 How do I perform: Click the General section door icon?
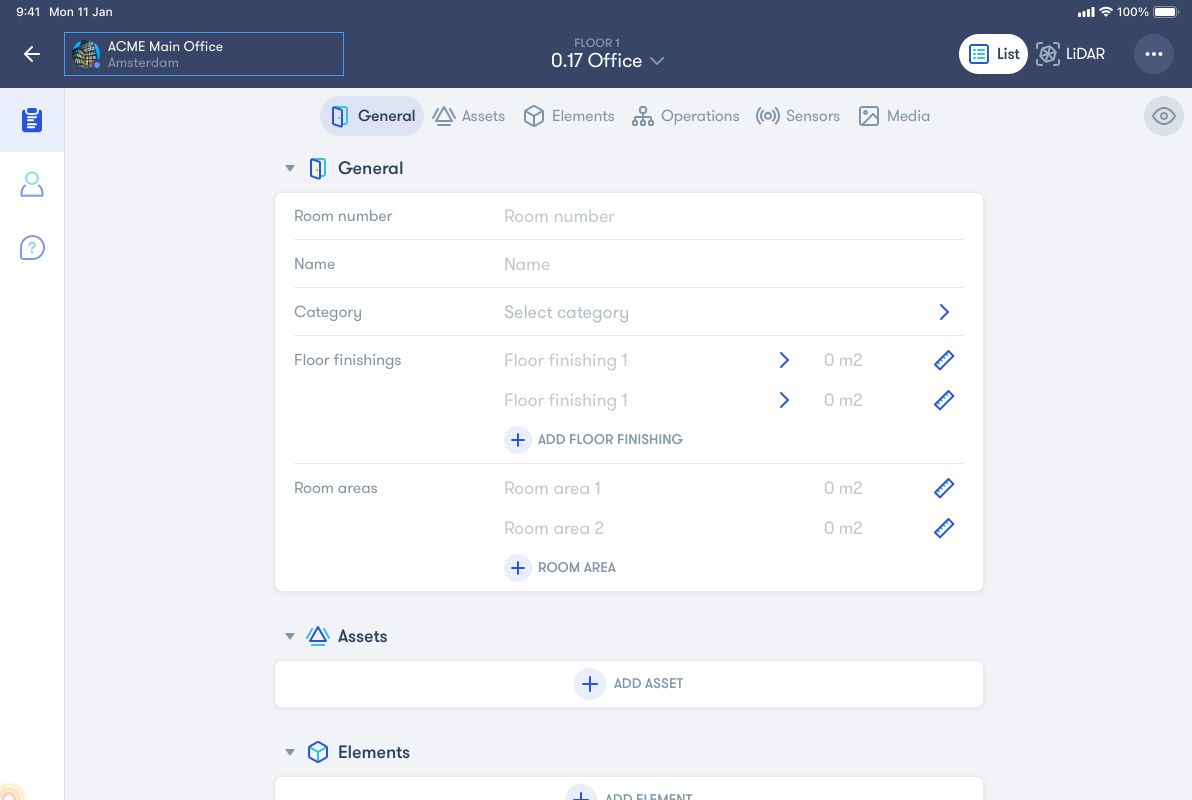[318, 168]
